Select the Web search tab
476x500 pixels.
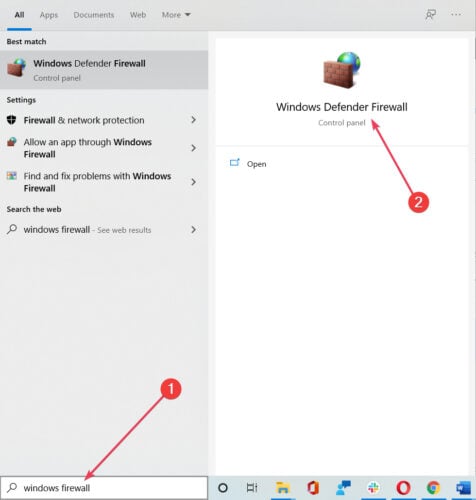point(138,15)
